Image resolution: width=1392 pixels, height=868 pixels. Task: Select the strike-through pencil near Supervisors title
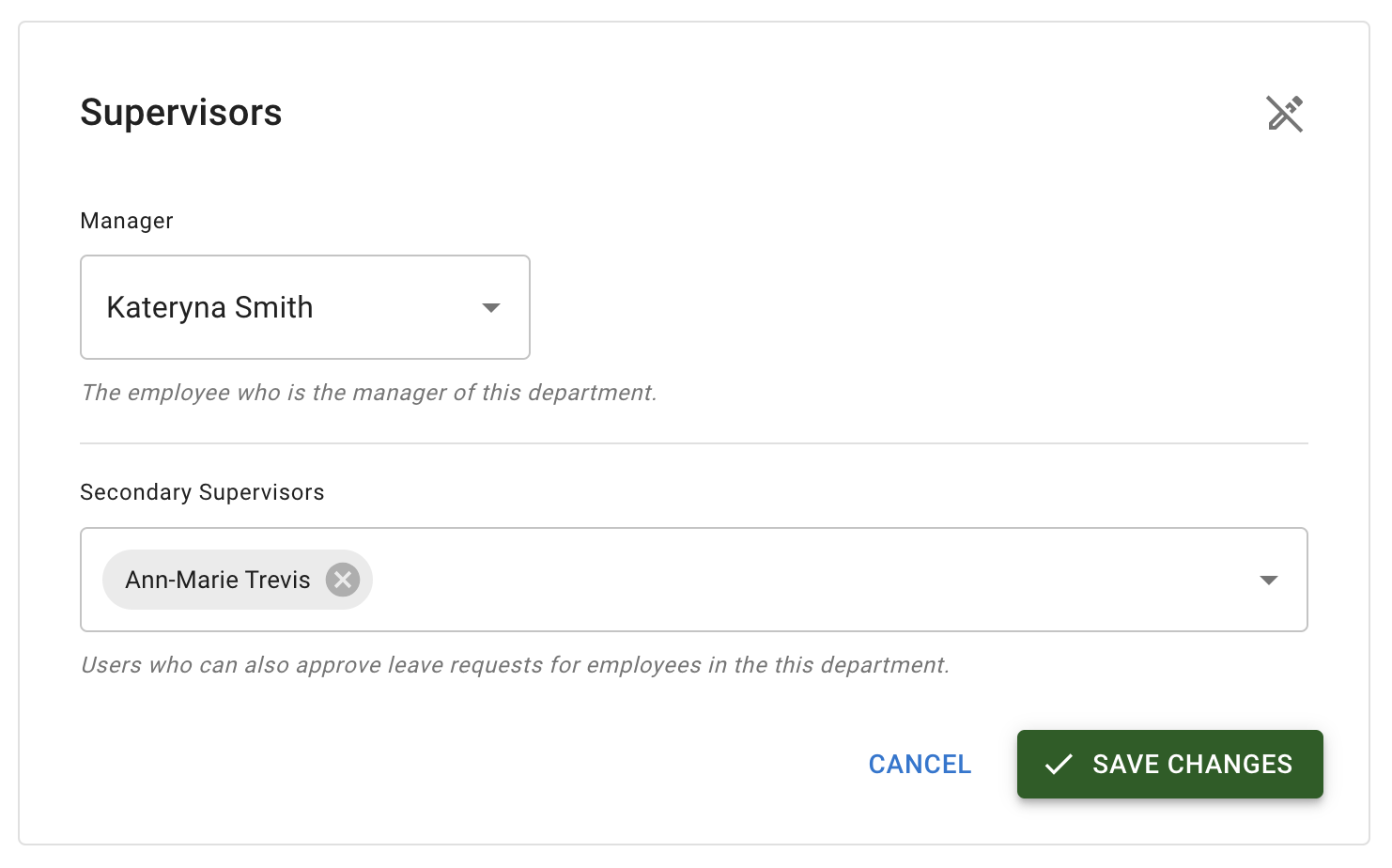pos(1286,114)
